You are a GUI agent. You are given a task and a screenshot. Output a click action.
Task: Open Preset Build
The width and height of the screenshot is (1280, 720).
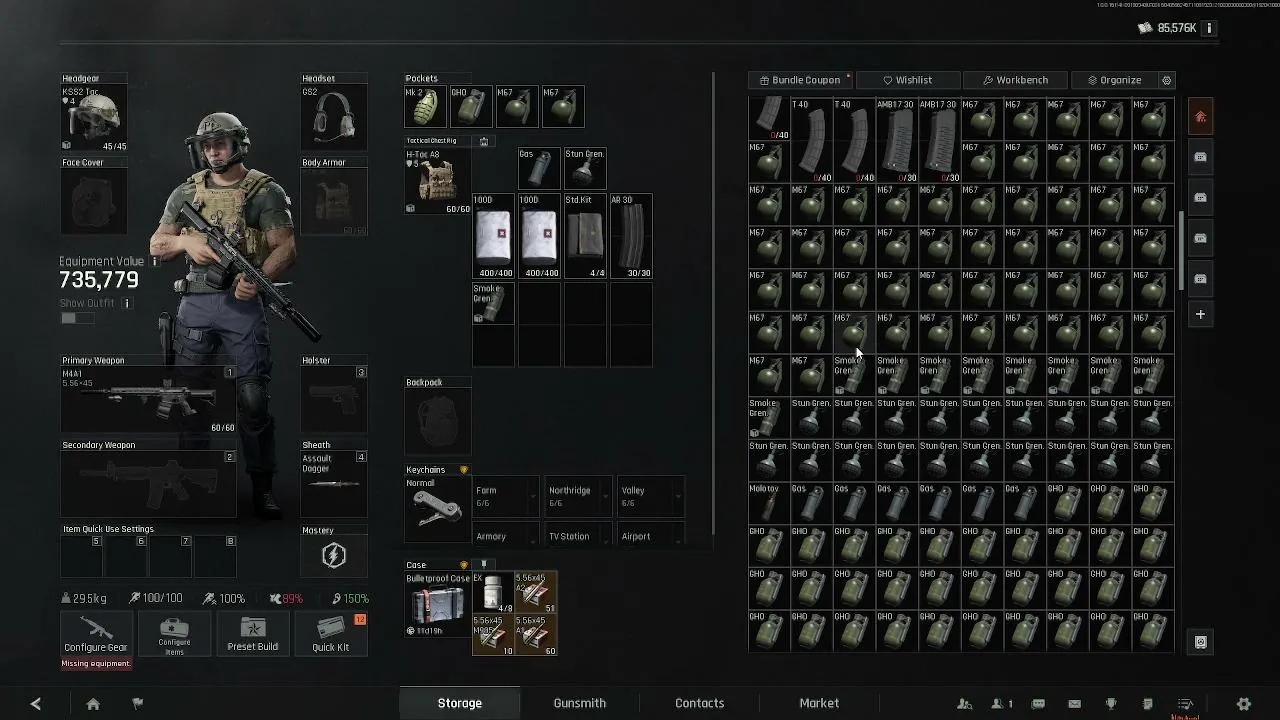pyautogui.click(x=252, y=634)
